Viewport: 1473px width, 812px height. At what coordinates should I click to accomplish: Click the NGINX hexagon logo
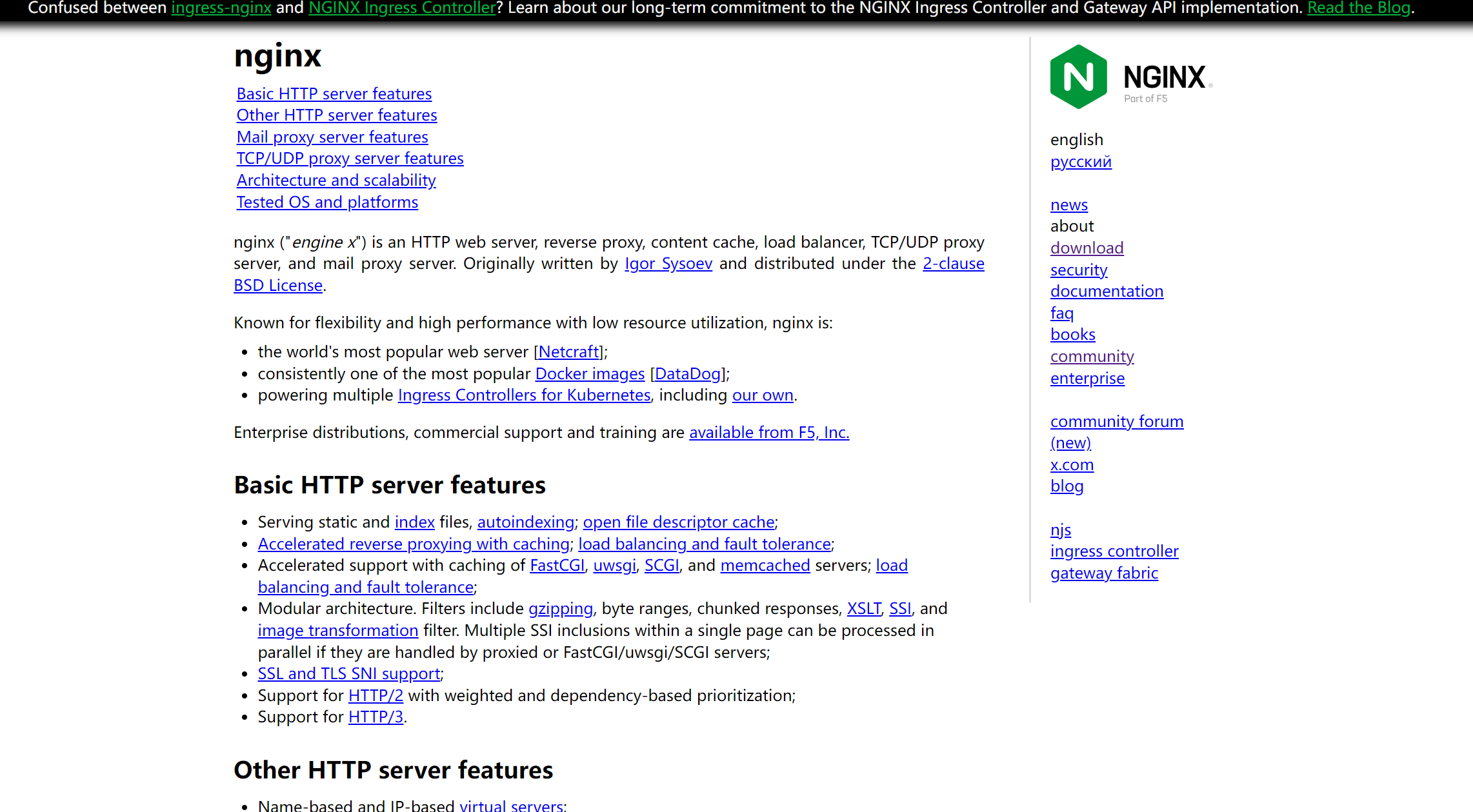pos(1078,77)
